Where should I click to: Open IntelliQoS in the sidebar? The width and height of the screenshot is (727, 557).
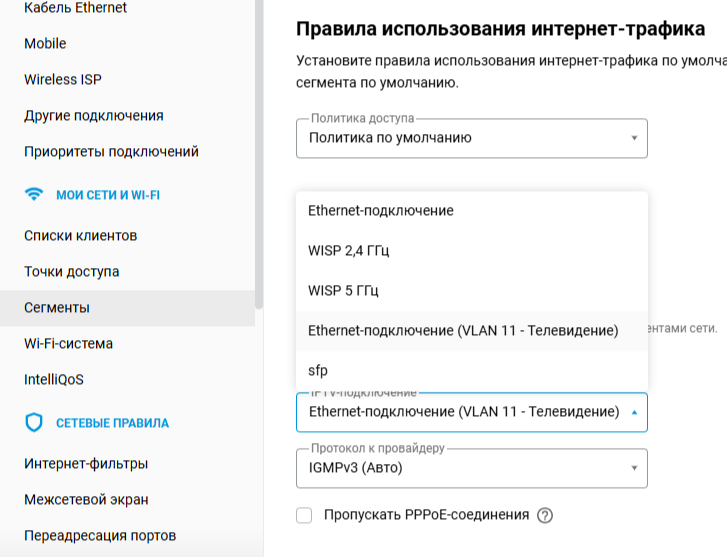tap(54, 379)
